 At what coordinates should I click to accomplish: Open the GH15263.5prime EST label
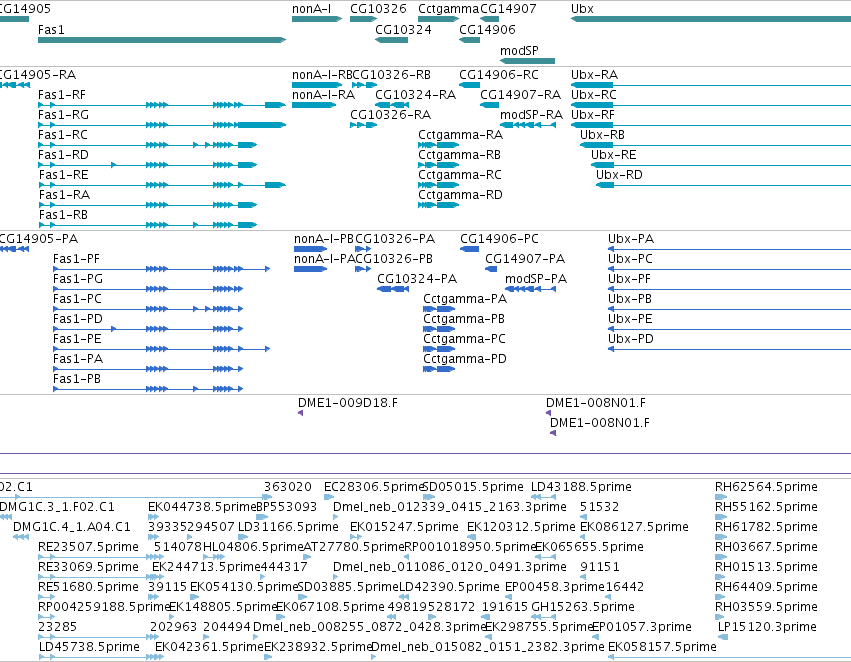click(583, 607)
